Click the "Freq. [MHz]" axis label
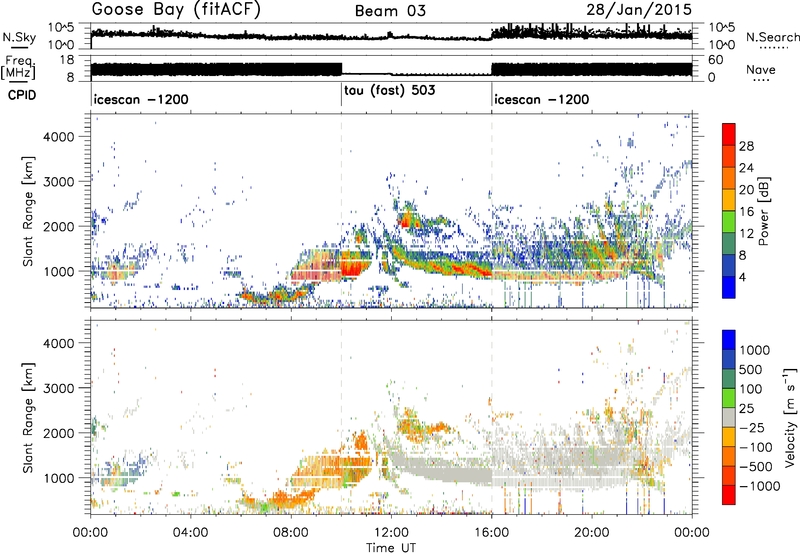The height and width of the screenshot is (554, 800). 18,67
